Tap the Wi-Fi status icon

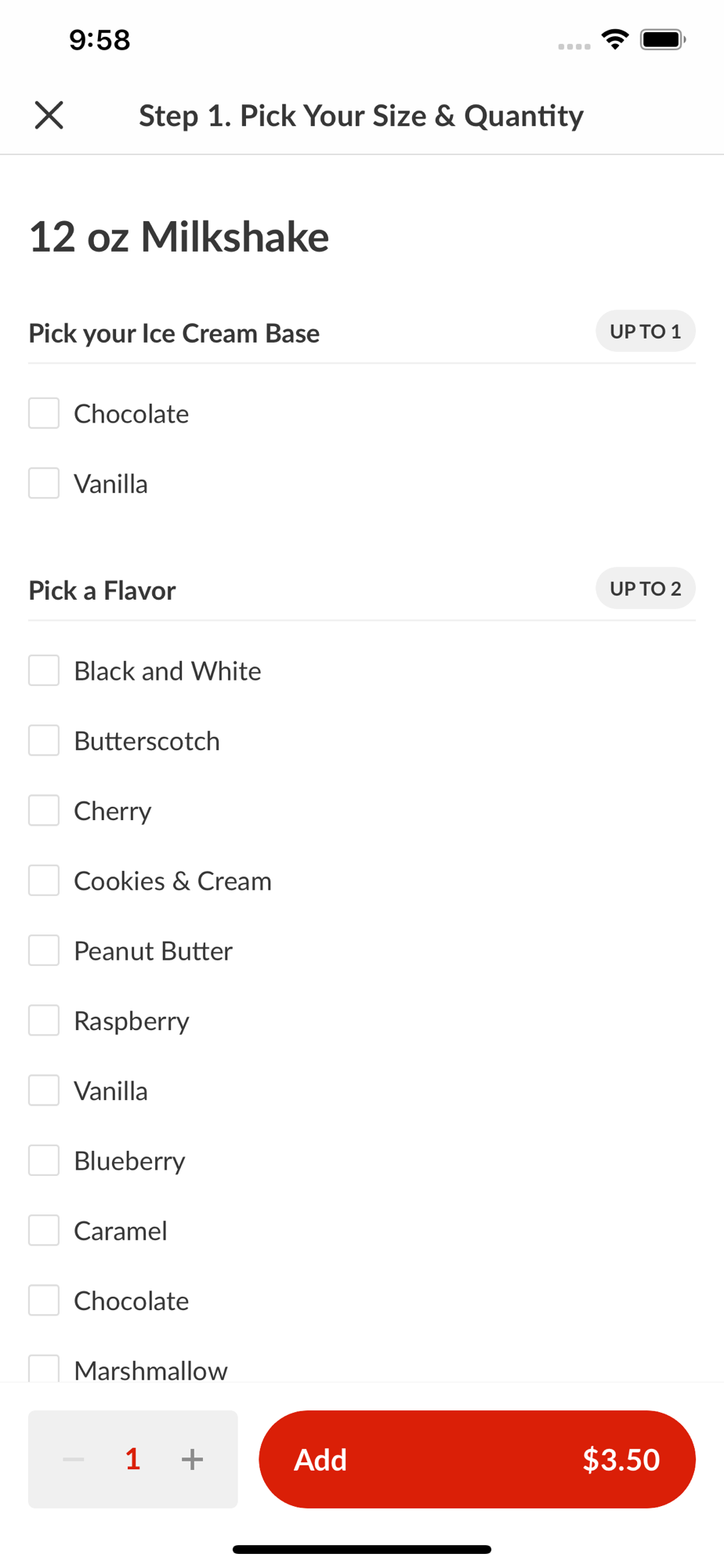615,39
